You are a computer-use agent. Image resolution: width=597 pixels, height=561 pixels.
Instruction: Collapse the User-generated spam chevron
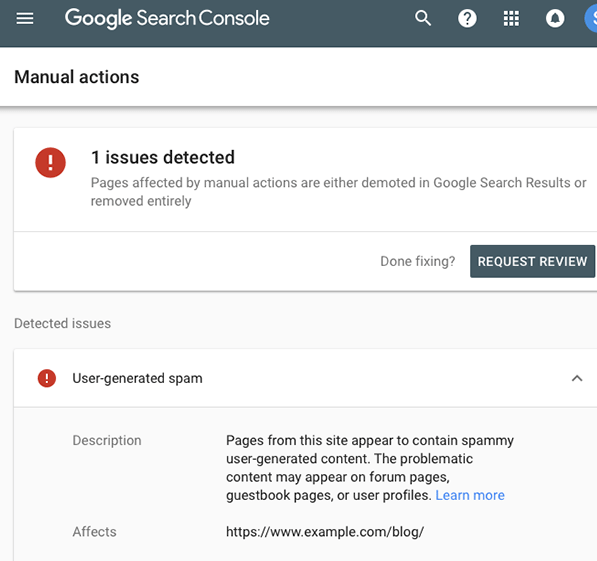(577, 378)
